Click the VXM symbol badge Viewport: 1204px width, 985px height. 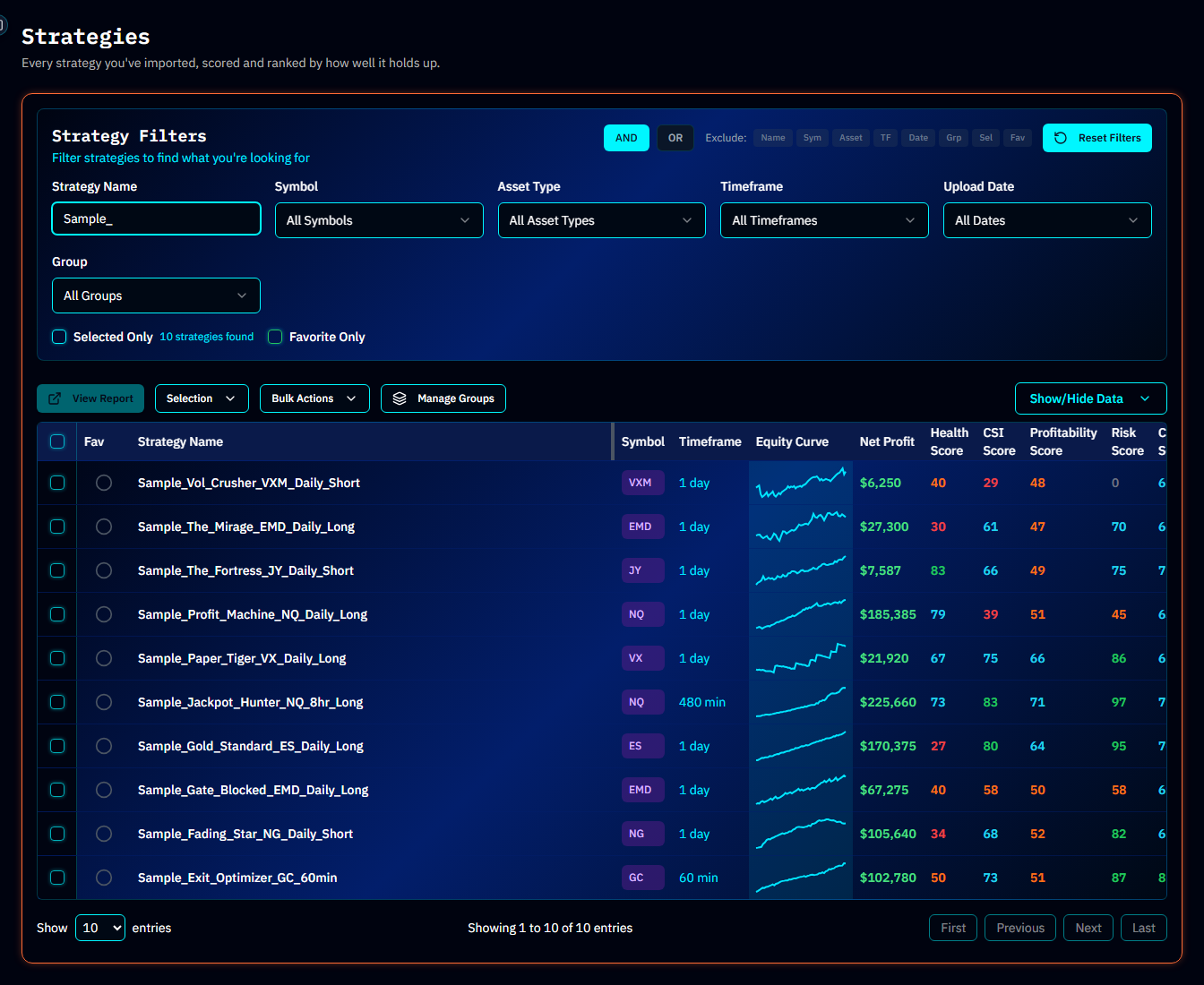click(642, 483)
